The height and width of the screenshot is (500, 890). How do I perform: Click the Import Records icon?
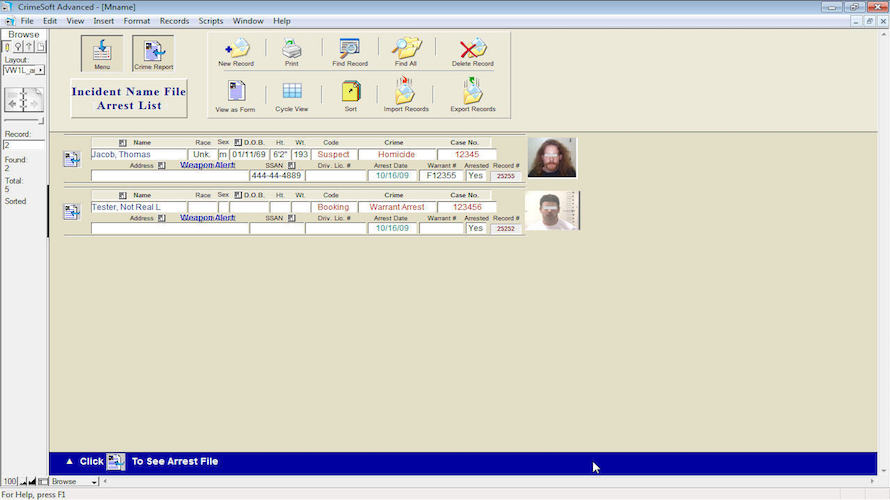click(405, 94)
